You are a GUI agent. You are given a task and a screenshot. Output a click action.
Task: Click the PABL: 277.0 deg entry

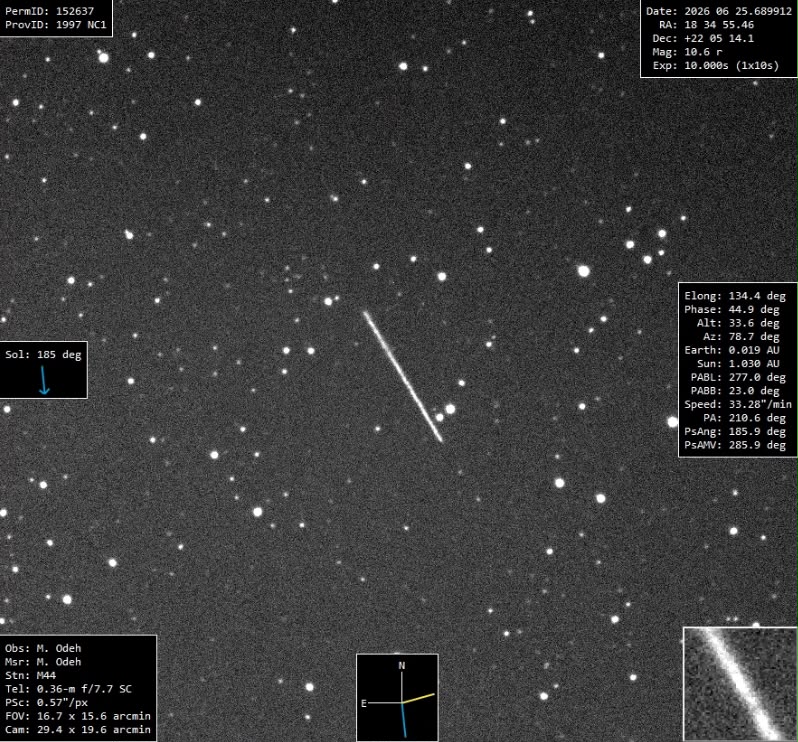738,377
